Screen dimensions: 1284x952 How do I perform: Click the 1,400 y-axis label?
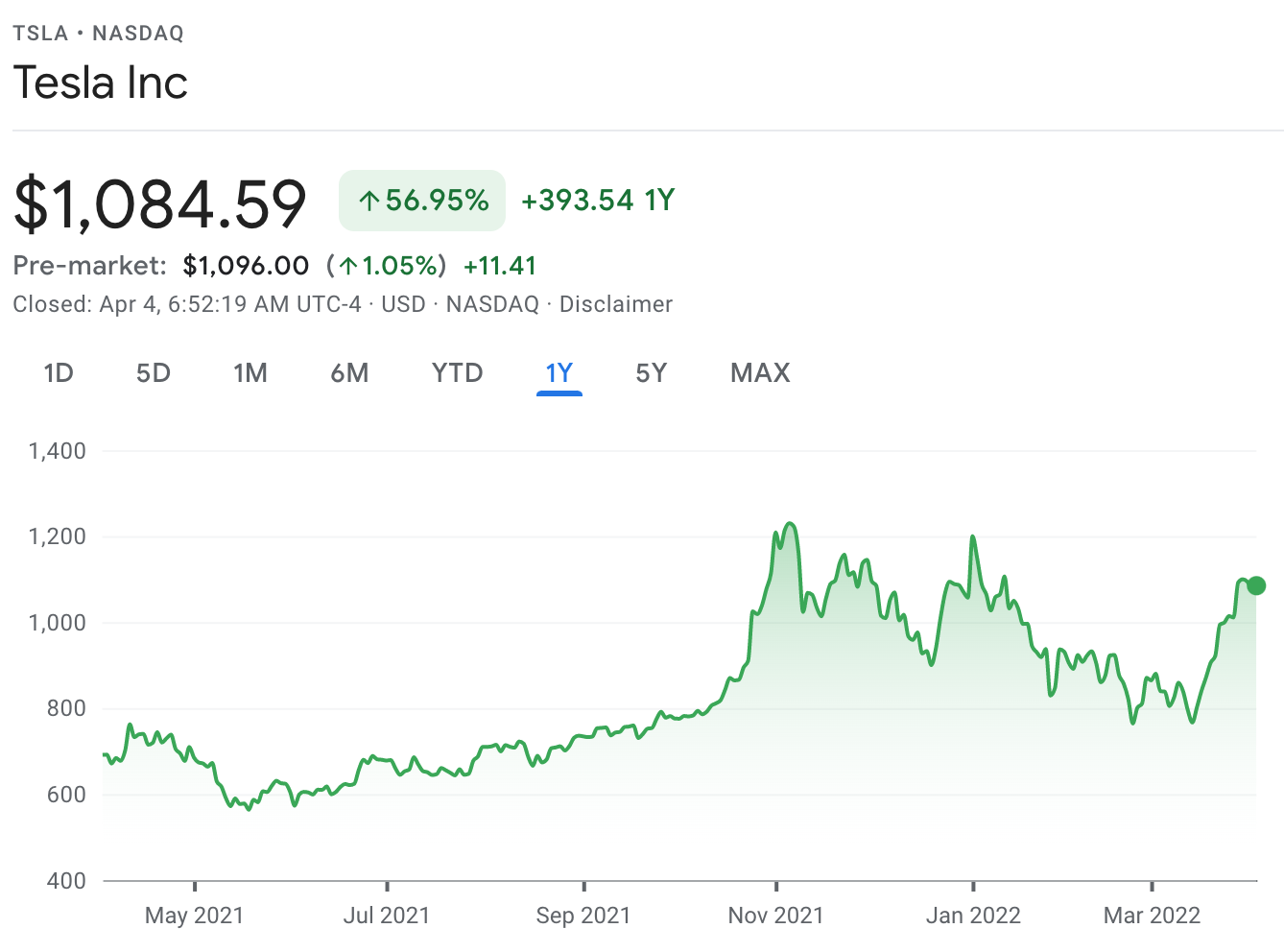point(58,451)
